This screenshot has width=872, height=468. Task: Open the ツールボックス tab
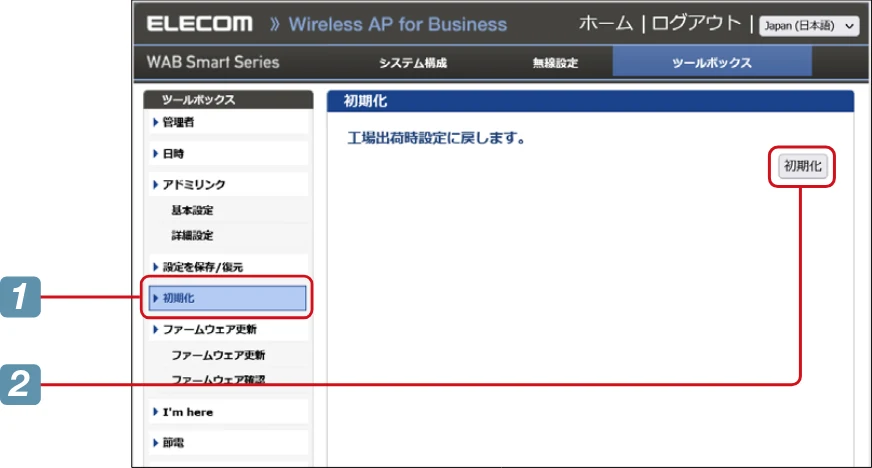[x=712, y=62]
